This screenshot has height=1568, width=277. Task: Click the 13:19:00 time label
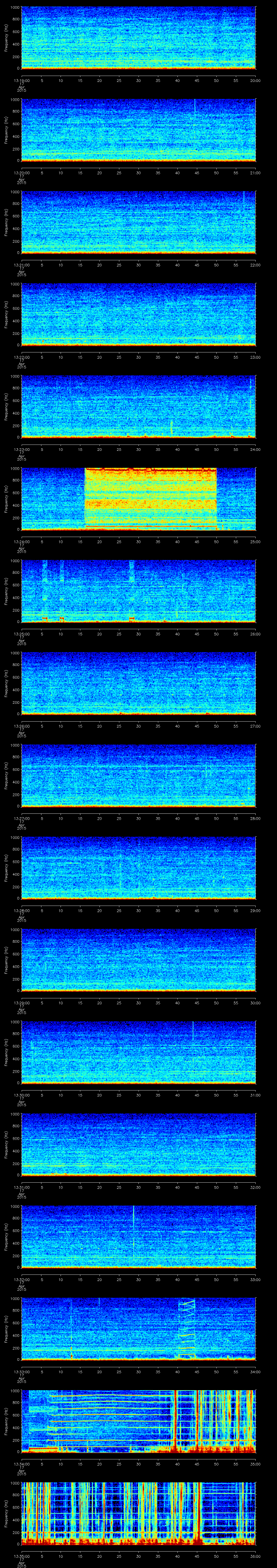[21, 80]
